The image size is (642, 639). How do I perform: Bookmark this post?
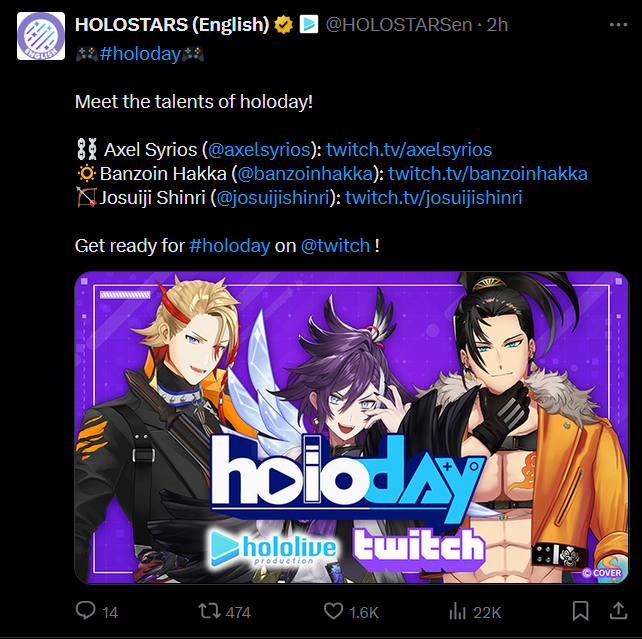(581, 611)
